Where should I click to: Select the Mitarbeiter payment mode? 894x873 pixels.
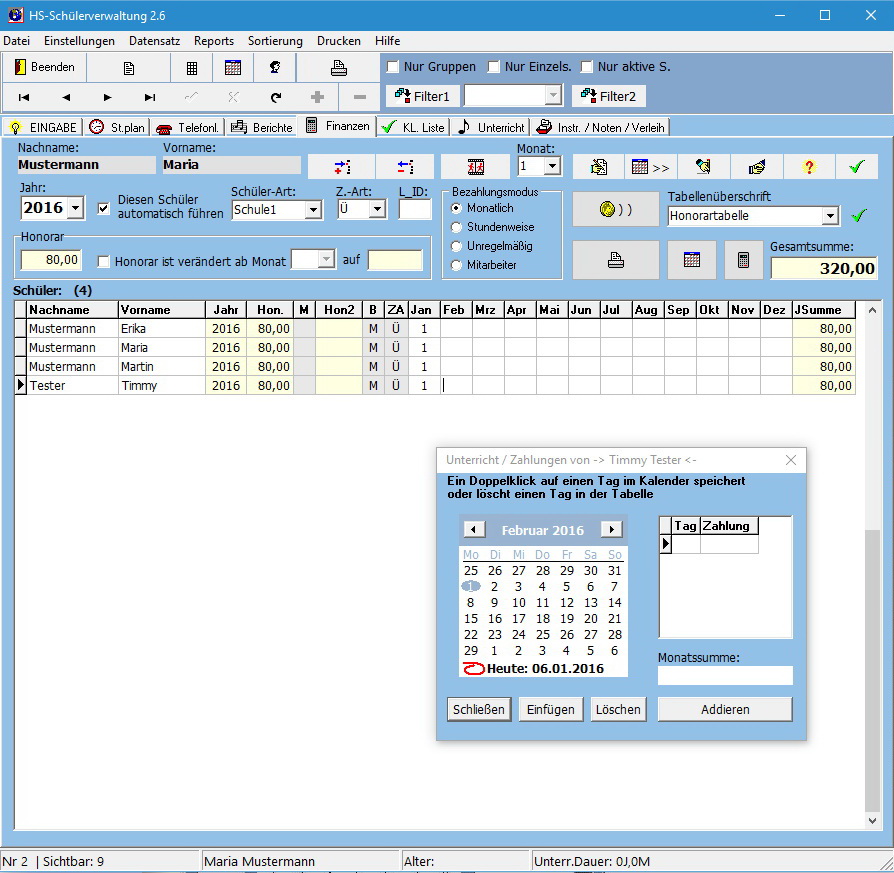tap(456, 265)
